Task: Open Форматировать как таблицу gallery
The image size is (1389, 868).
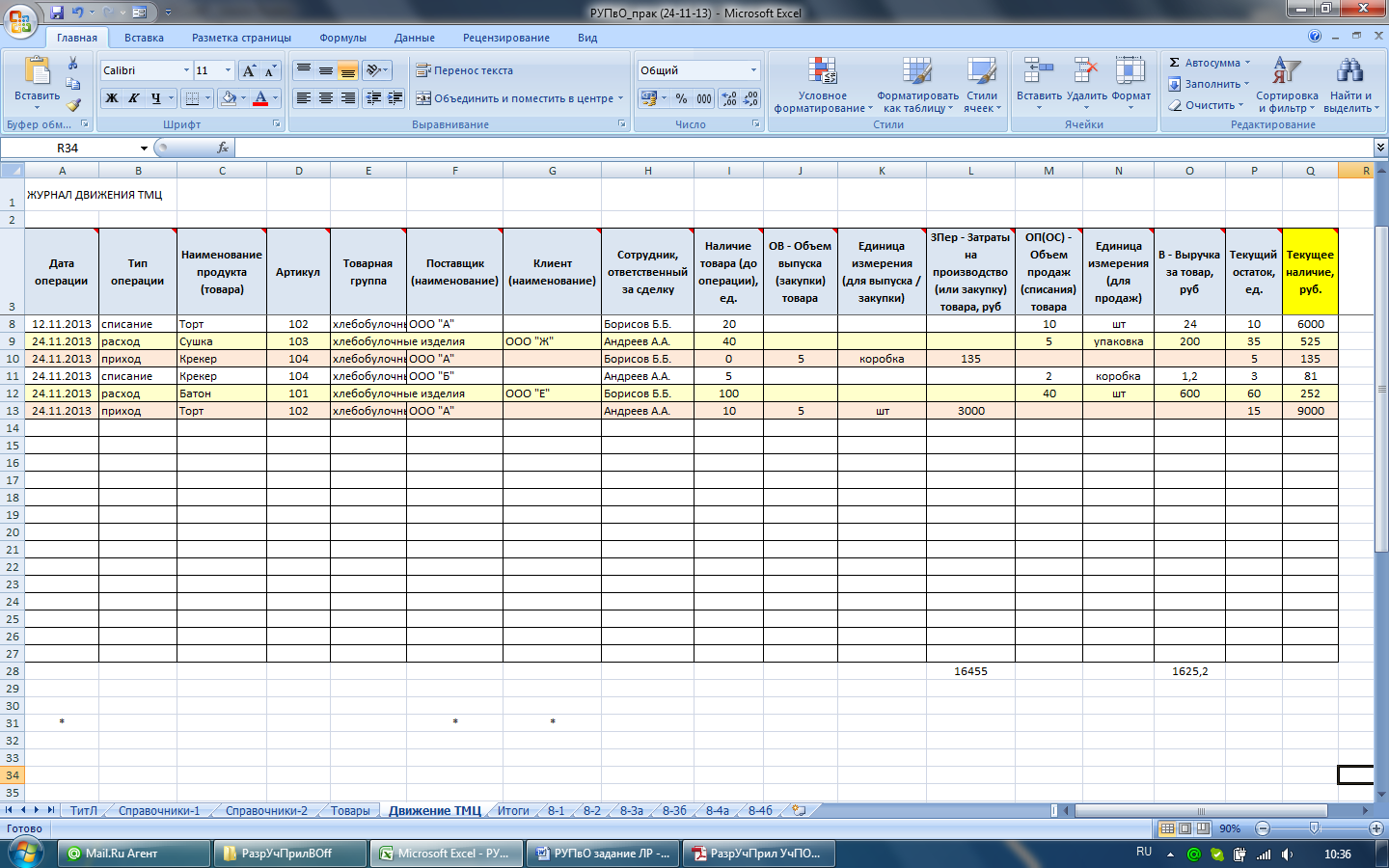Action: [x=917, y=85]
